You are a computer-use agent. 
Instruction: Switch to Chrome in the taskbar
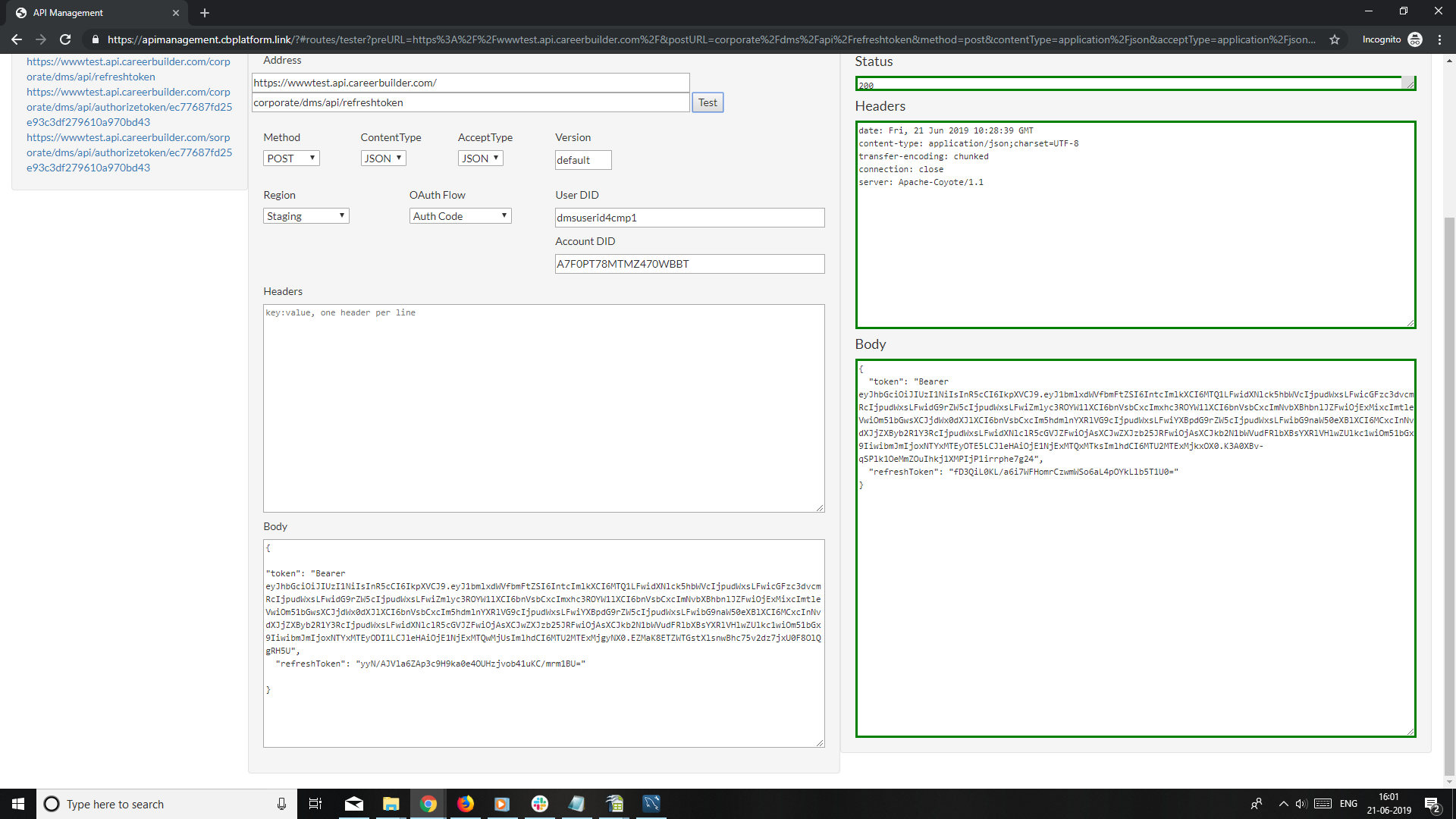coord(428,804)
